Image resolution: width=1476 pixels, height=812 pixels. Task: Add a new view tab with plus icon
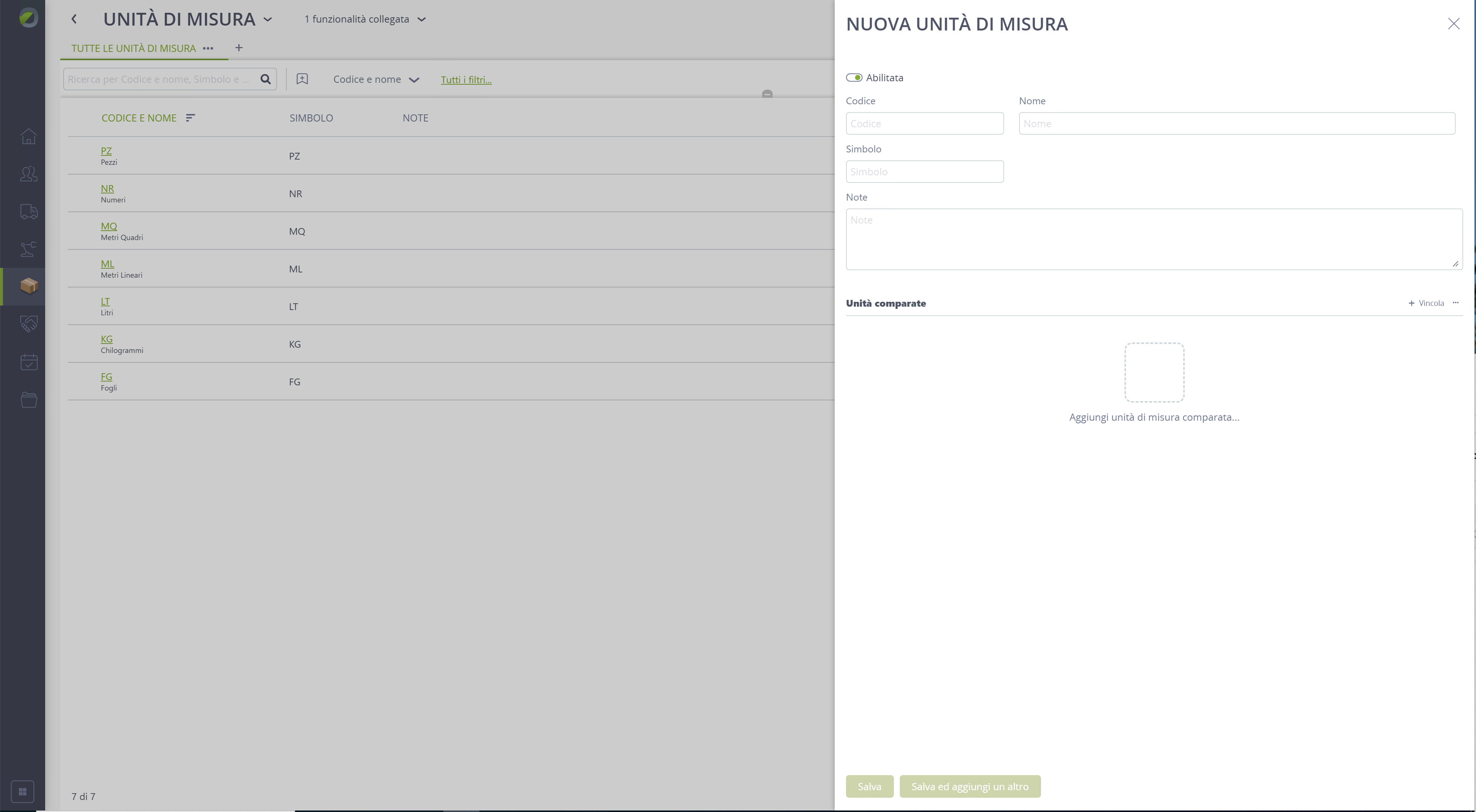(x=239, y=47)
